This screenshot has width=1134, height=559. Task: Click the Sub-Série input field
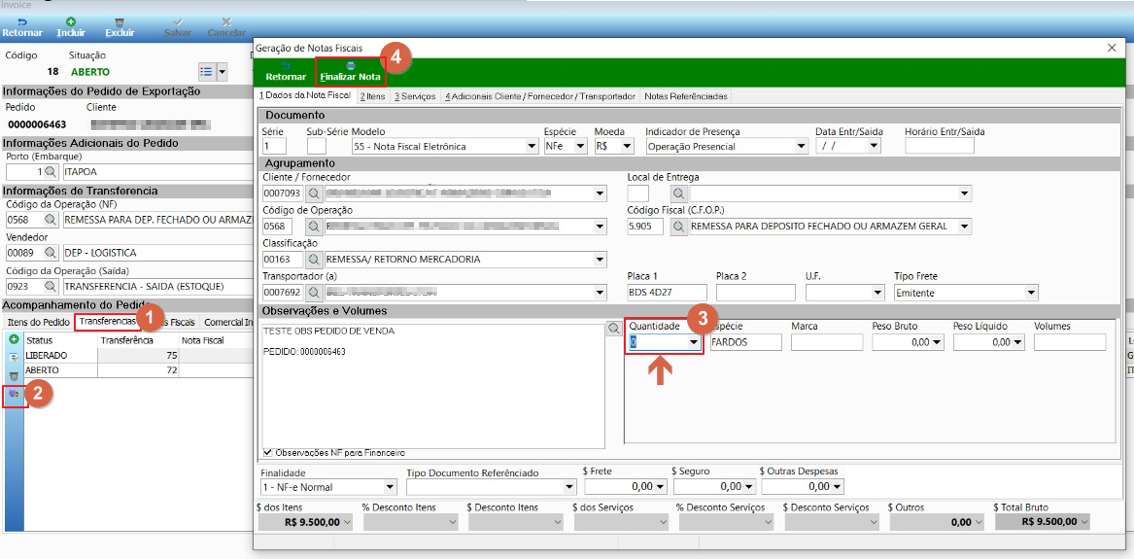[x=317, y=146]
